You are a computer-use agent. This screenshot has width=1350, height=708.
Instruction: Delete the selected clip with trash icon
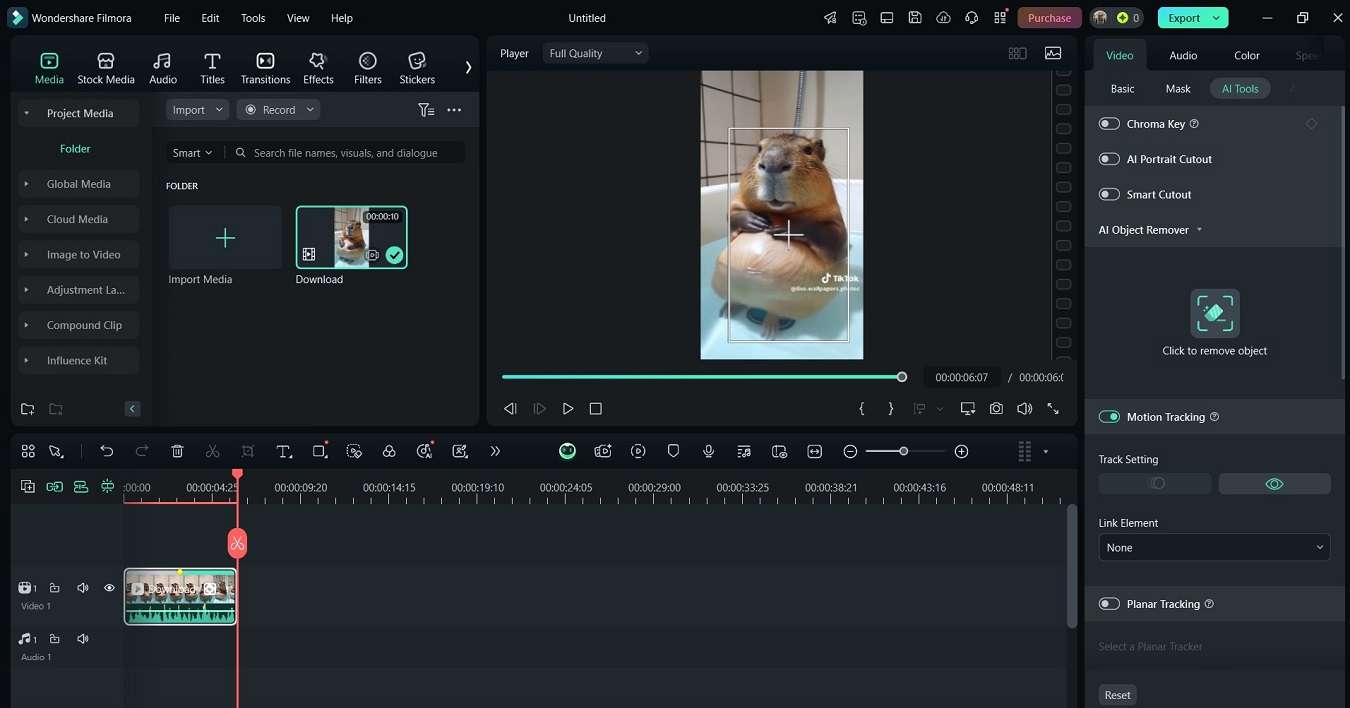coord(177,452)
